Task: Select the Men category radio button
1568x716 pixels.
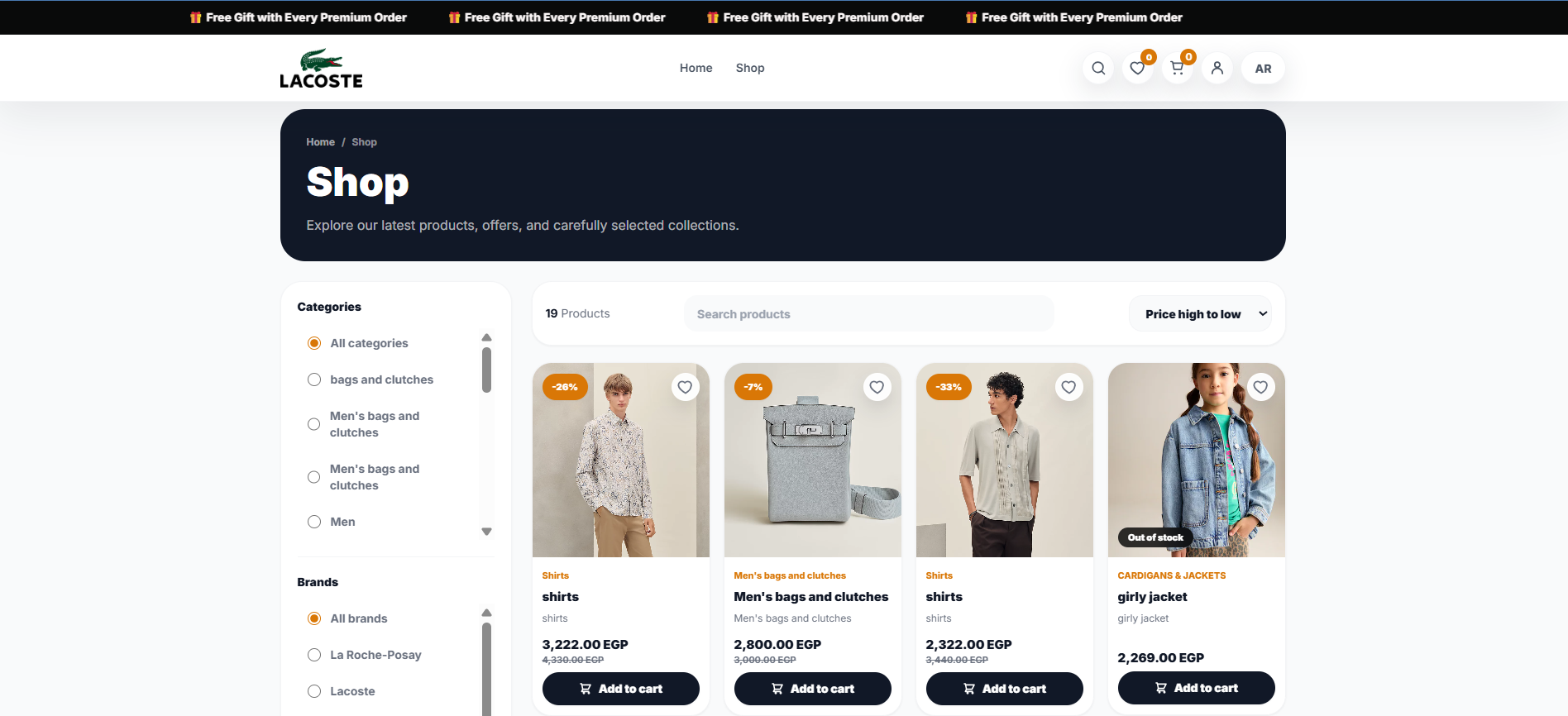Action: (314, 522)
